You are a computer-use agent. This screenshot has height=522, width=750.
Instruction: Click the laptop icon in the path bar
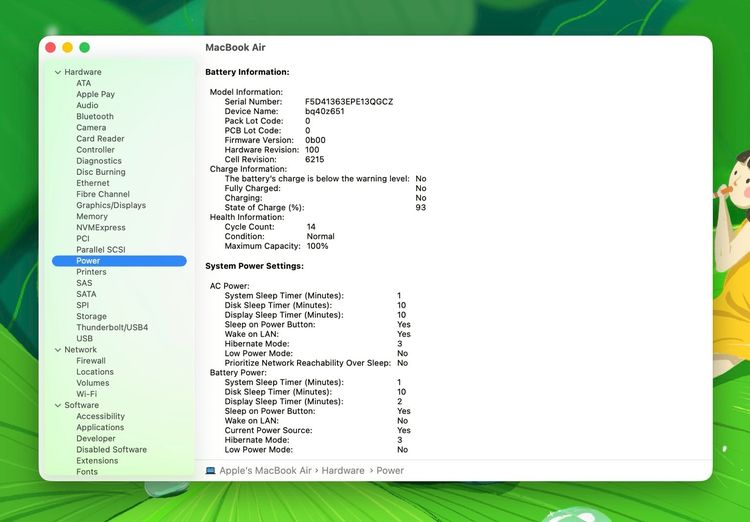pos(210,471)
